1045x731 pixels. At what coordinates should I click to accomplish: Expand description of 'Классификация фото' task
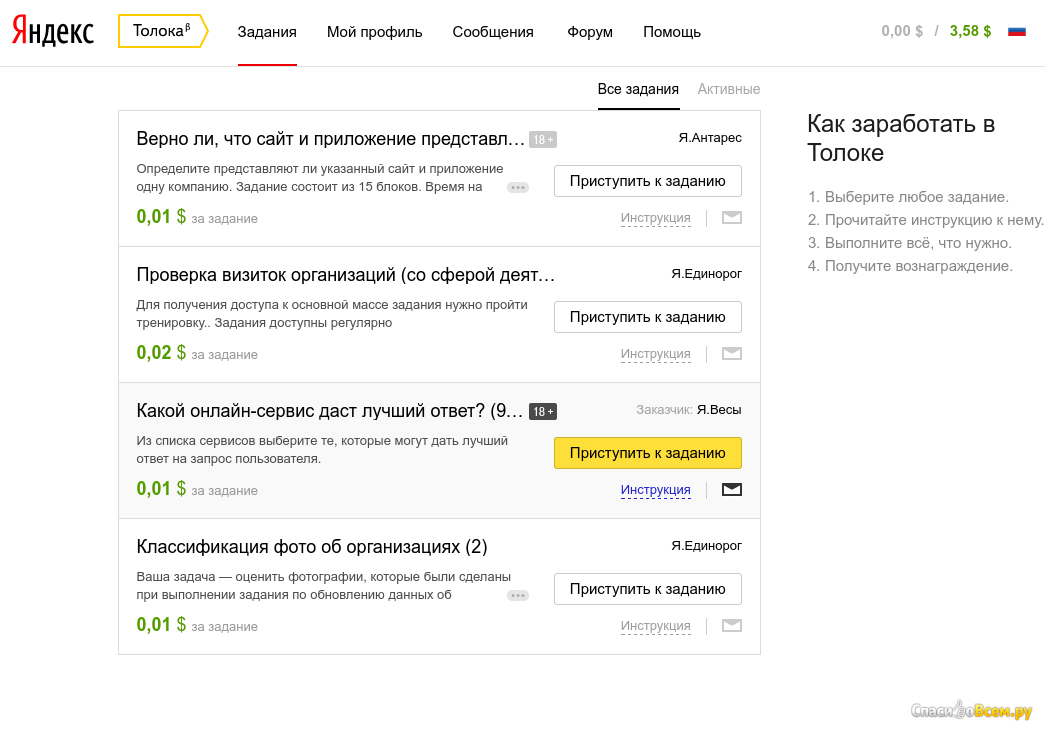(518, 595)
